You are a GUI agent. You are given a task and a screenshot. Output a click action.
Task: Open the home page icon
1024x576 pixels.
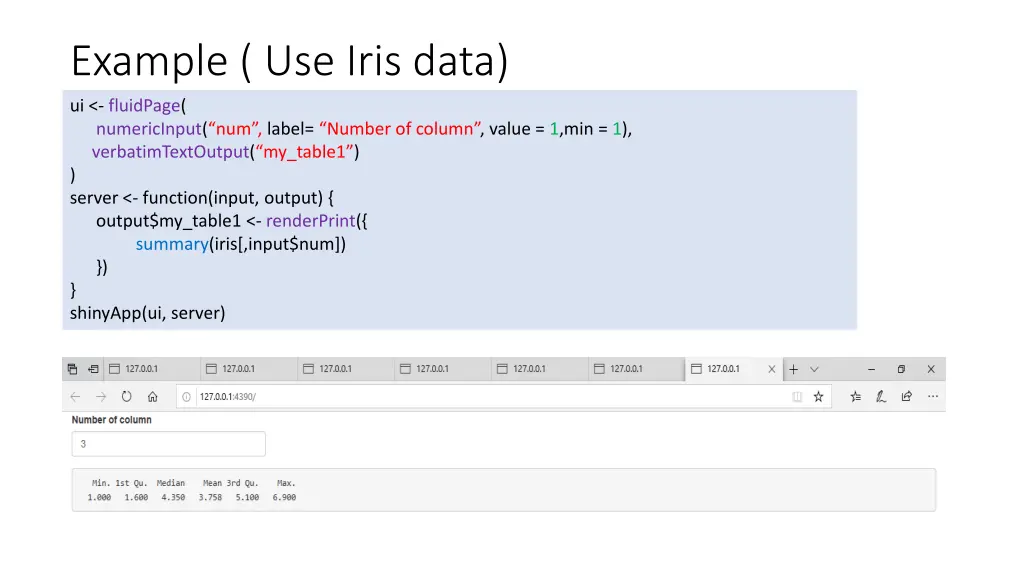[x=153, y=396]
